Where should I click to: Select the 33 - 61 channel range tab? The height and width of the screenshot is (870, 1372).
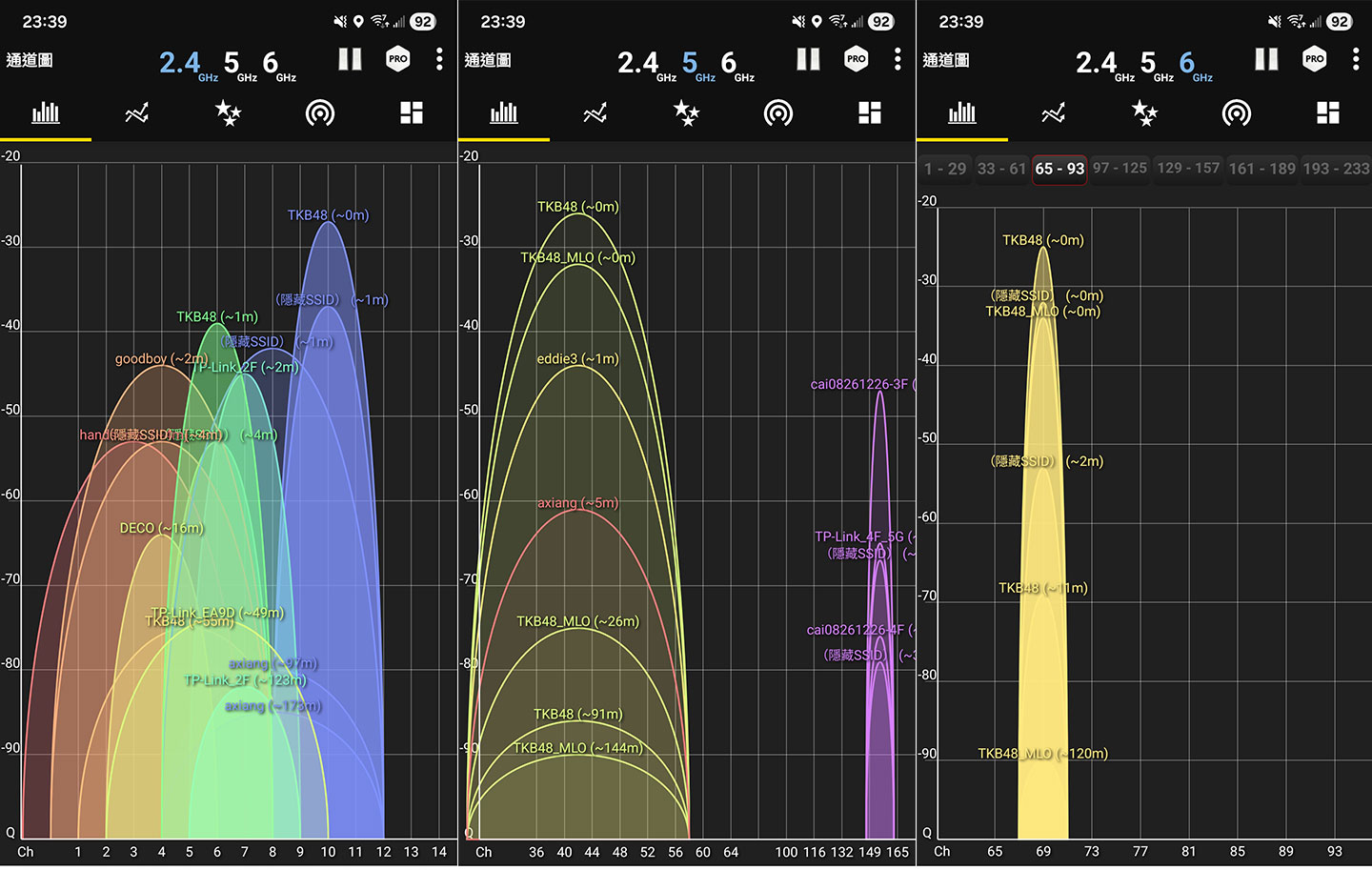(1001, 169)
